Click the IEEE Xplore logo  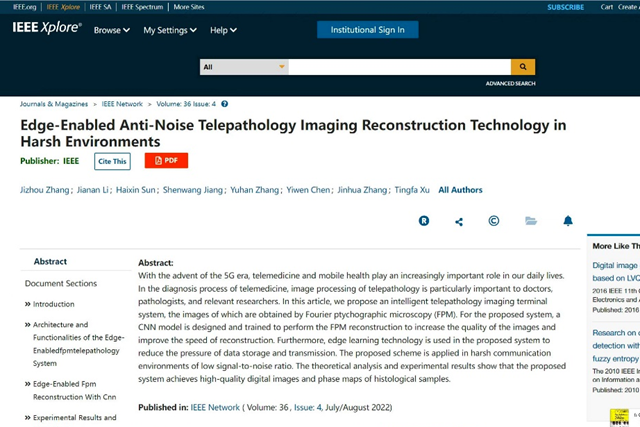(46, 29)
